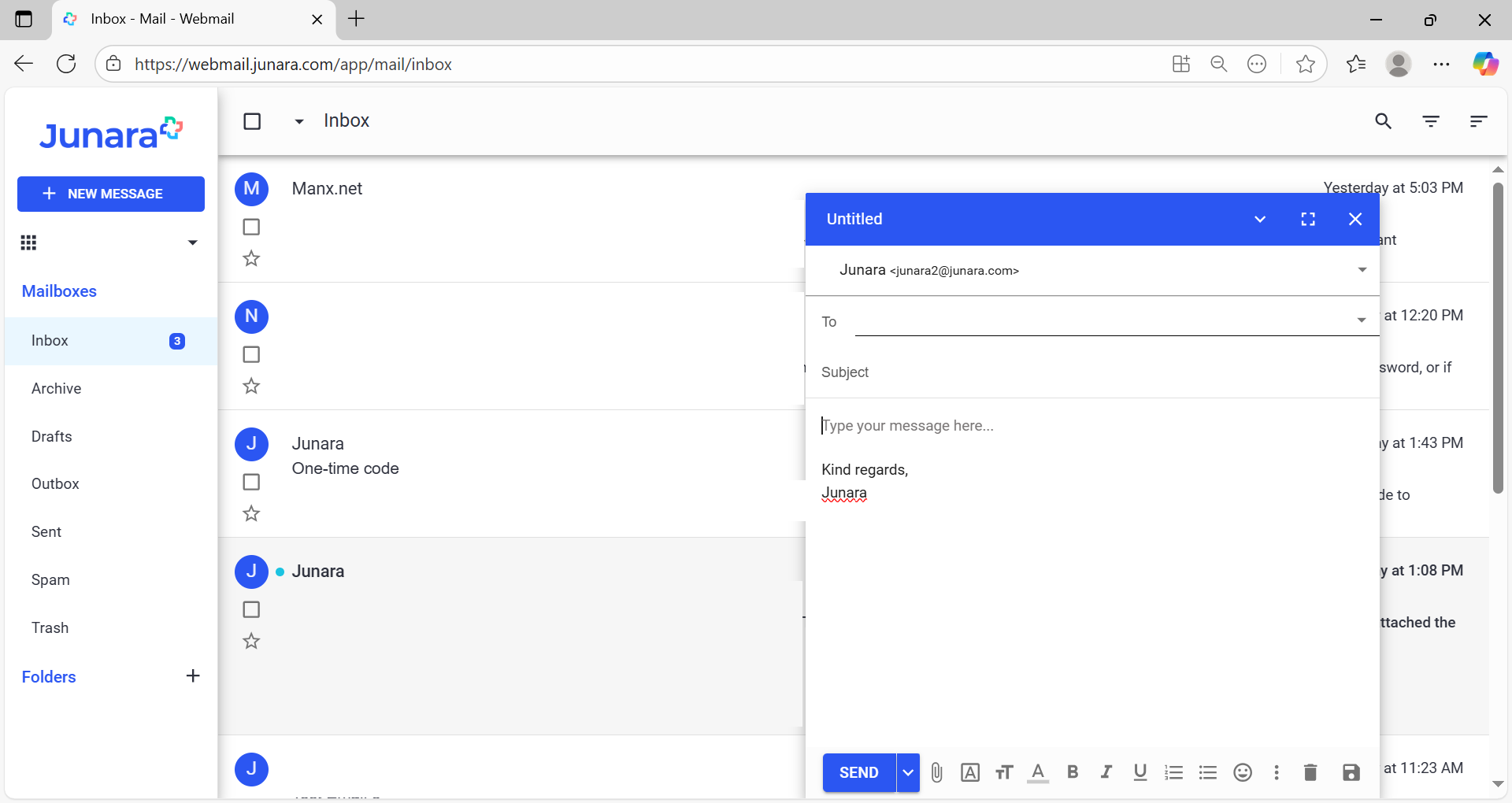
Task: Search the mailbox with magnifier icon
Action: coord(1384,121)
